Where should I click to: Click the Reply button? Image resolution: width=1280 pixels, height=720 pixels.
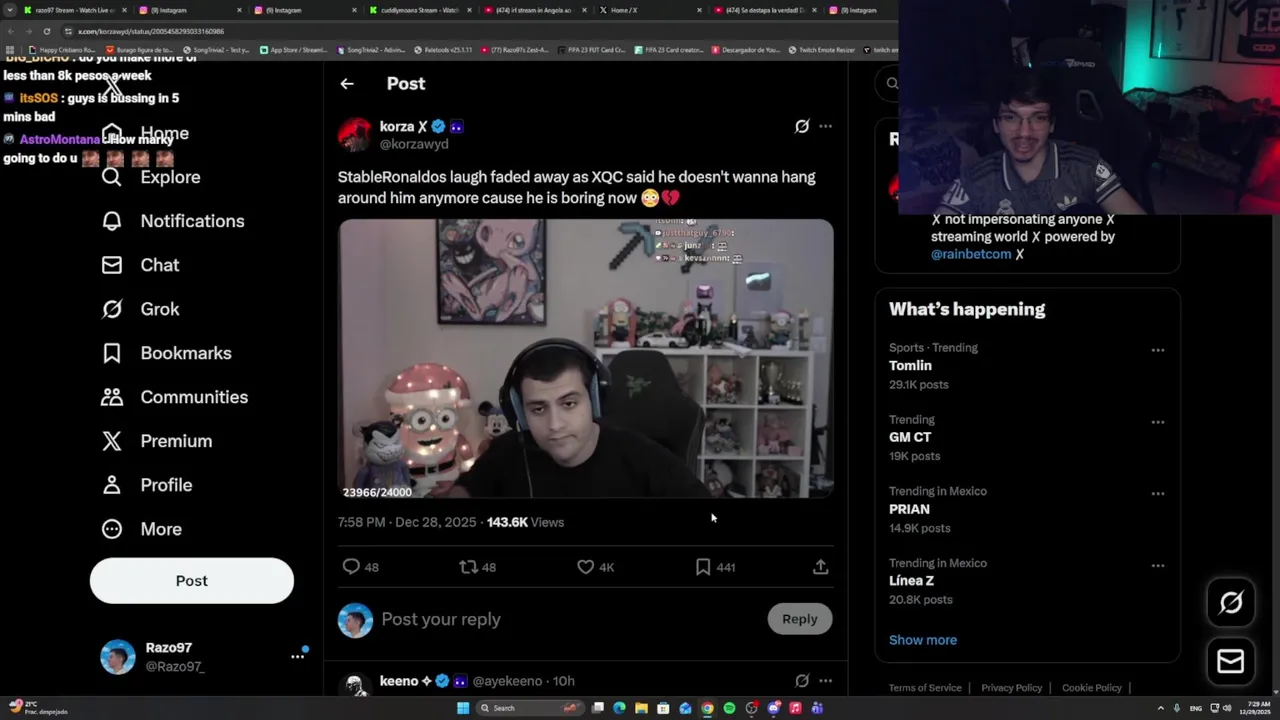800,619
